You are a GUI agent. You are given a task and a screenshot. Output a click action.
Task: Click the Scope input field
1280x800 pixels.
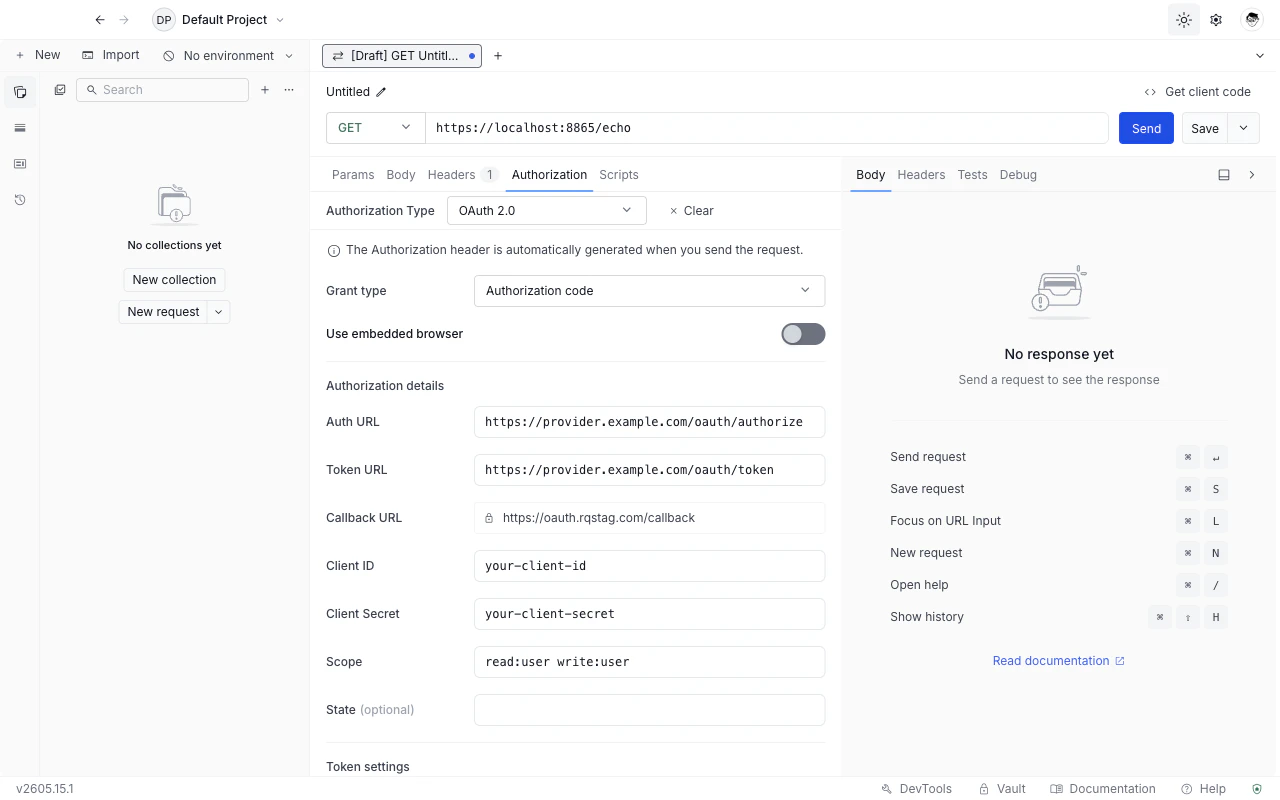tap(649, 662)
